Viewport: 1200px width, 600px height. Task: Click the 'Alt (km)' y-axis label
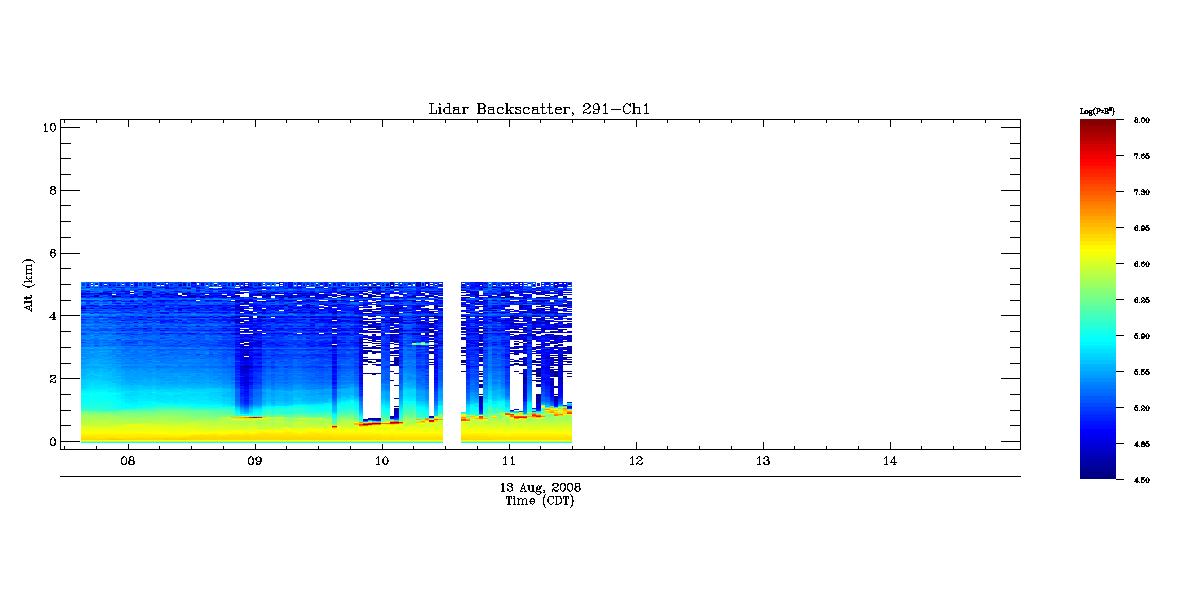click(30, 284)
